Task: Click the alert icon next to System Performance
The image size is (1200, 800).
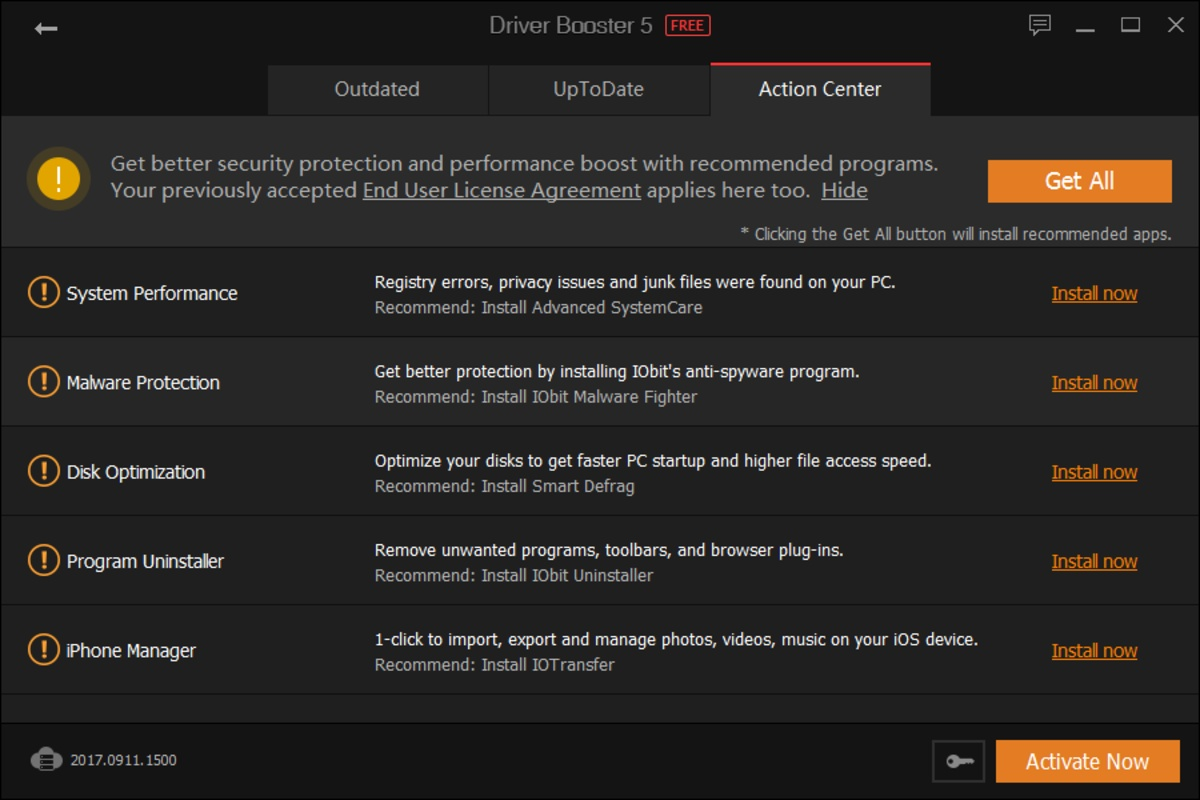Action: [x=42, y=293]
